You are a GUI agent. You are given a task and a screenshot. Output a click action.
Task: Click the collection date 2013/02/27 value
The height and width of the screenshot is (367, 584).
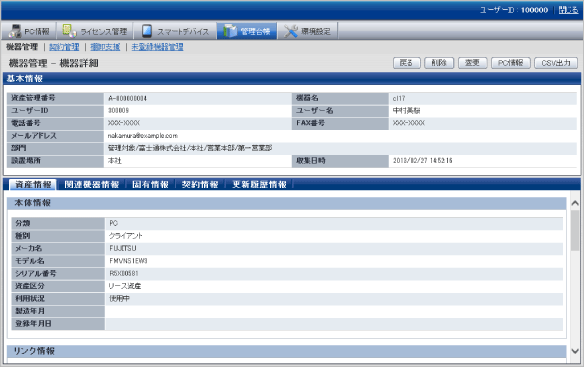pos(422,161)
